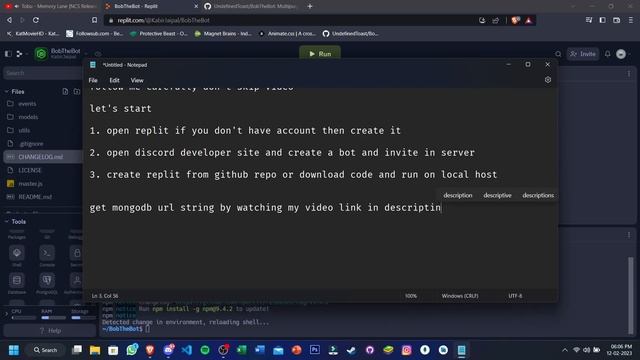Open the PostgreSQL tool in Replit
Screen dimensions: 640x360
(47, 280)
